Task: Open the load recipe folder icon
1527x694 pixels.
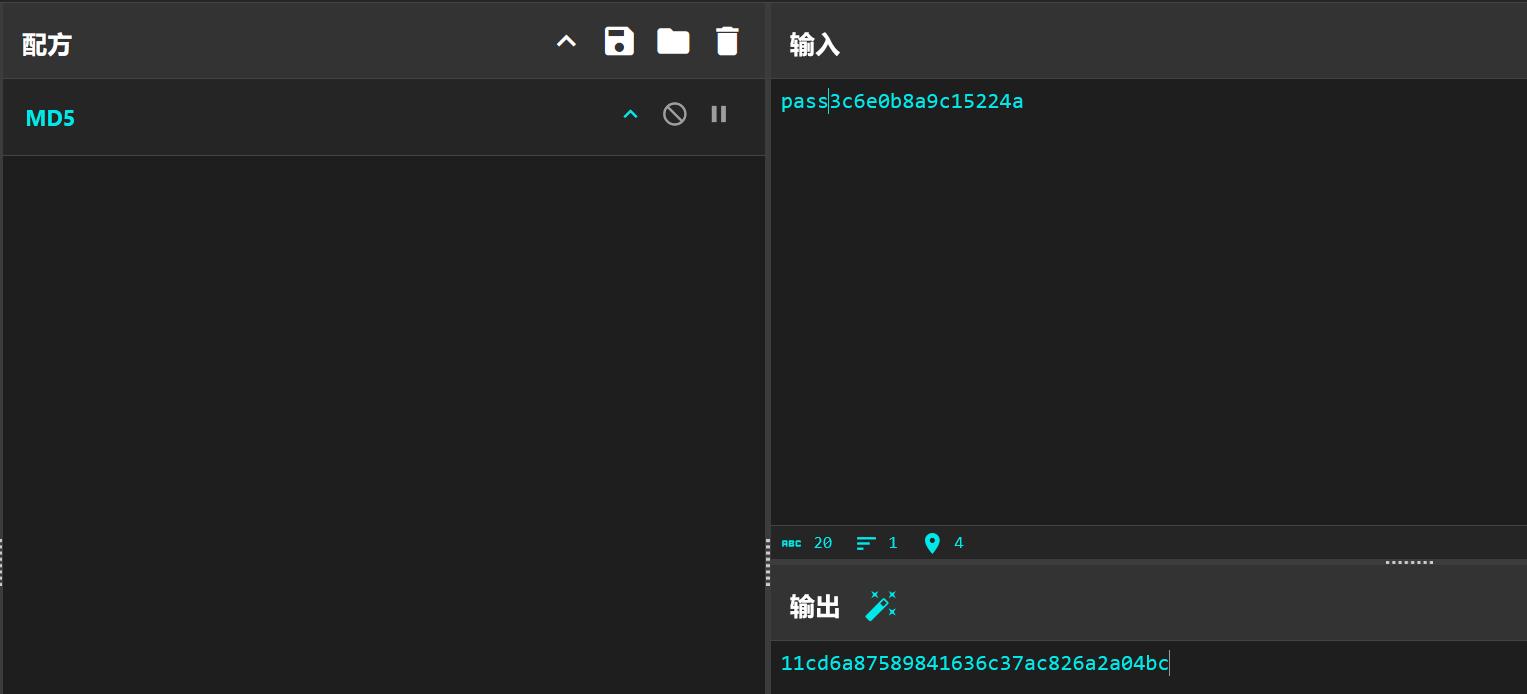Action: point(673,41)
